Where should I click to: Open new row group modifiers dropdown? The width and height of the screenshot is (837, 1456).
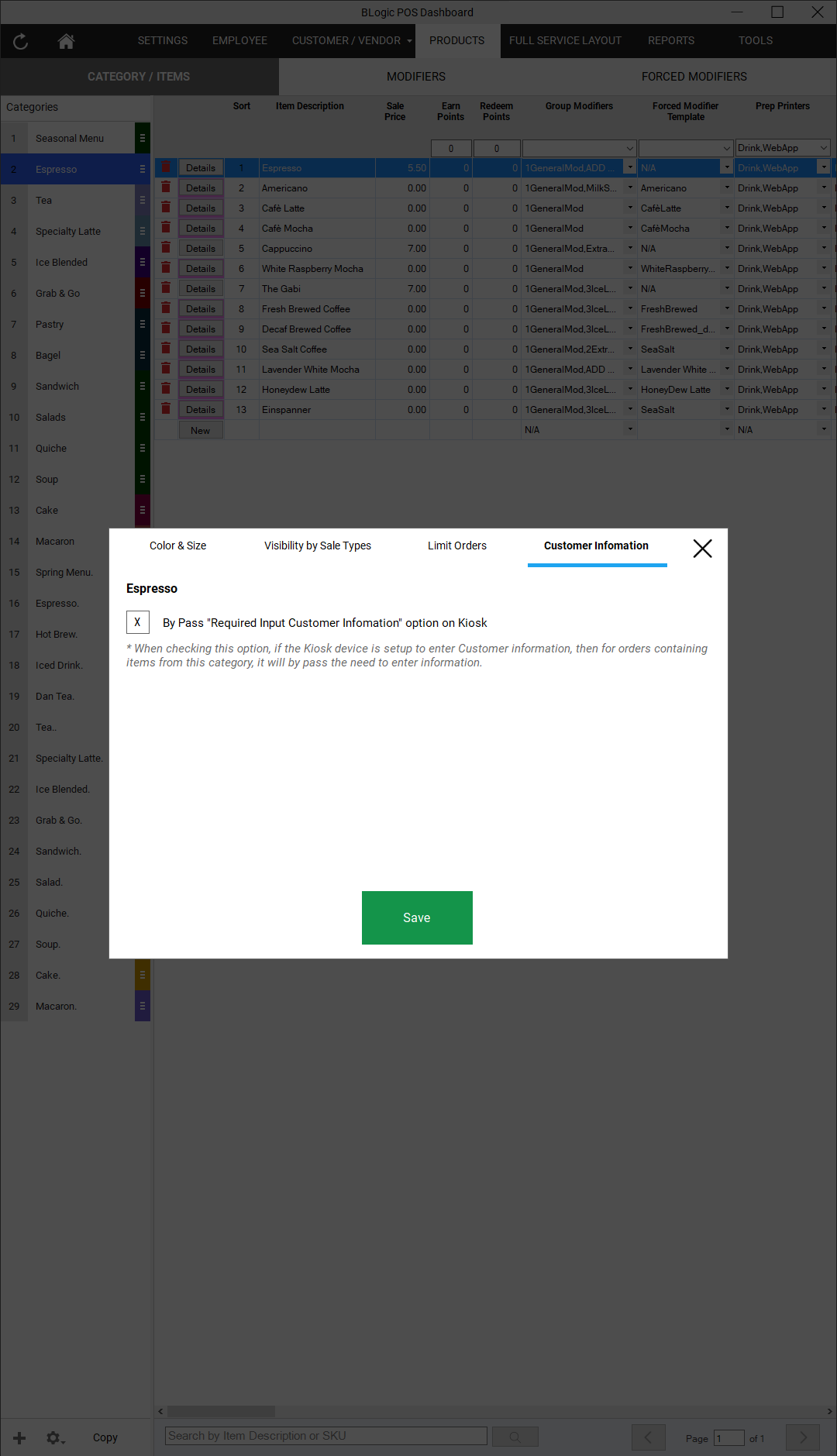pyautogui.click(x=630, y=429)
